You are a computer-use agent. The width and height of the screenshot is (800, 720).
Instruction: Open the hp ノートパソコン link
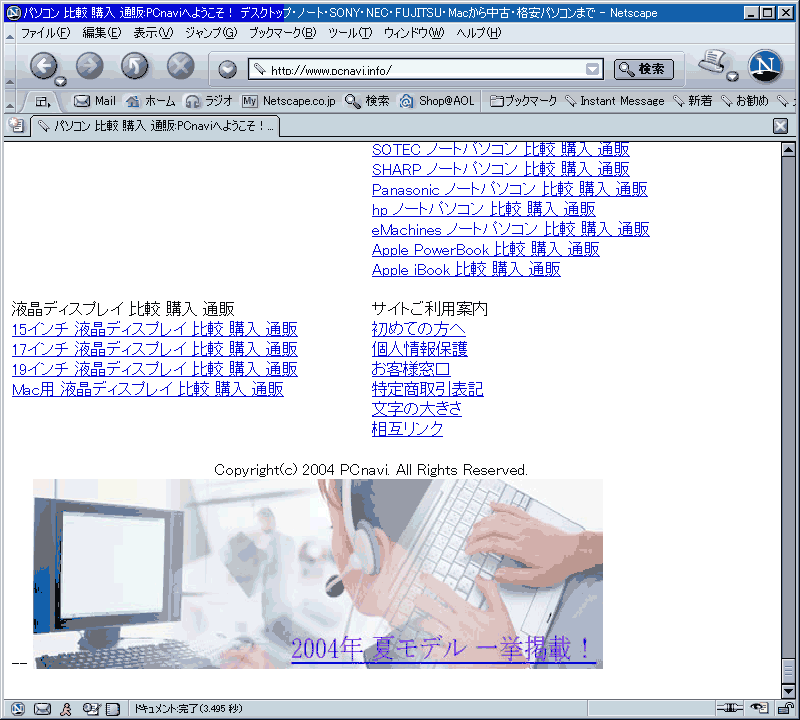(x=484, y=209)
